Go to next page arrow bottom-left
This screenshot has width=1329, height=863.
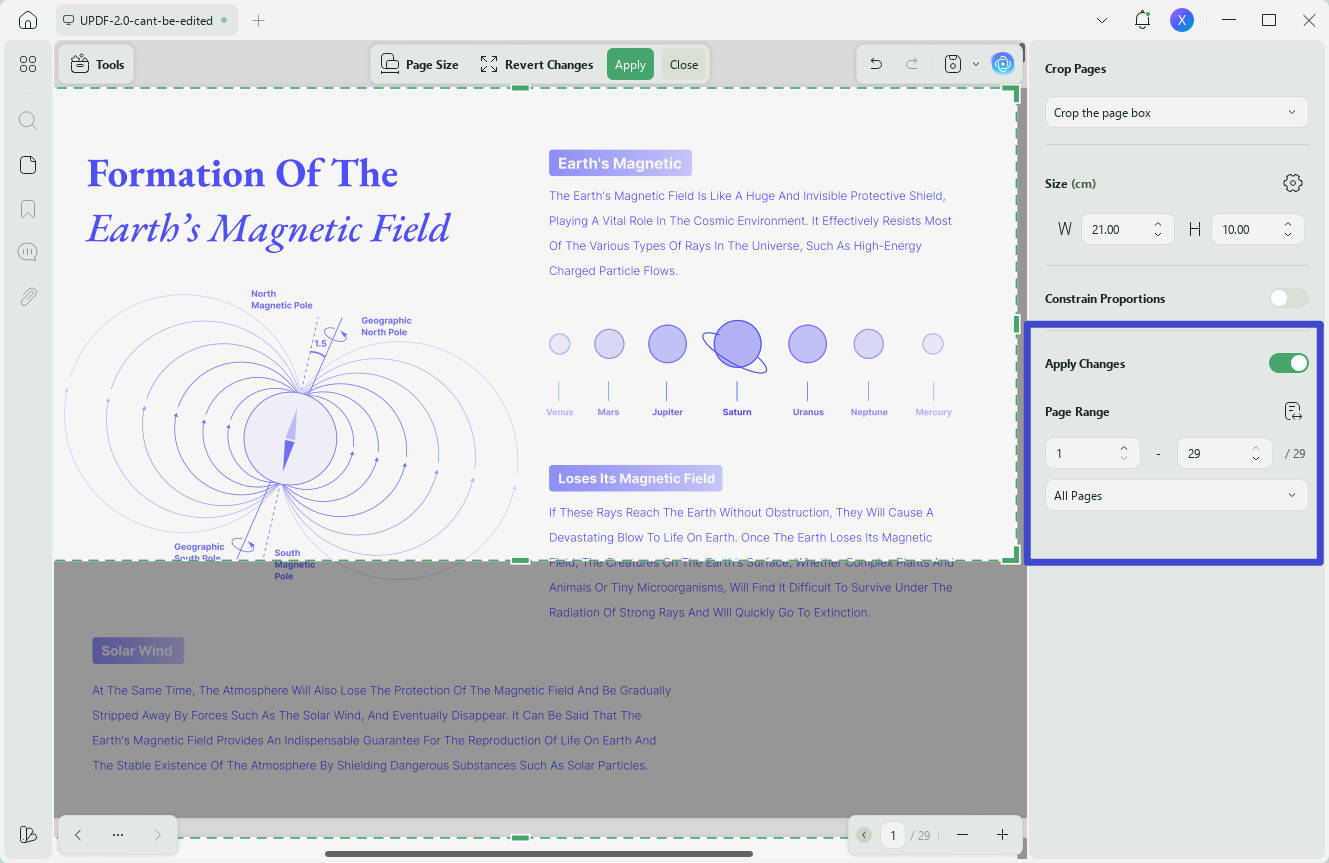[158, 834]
